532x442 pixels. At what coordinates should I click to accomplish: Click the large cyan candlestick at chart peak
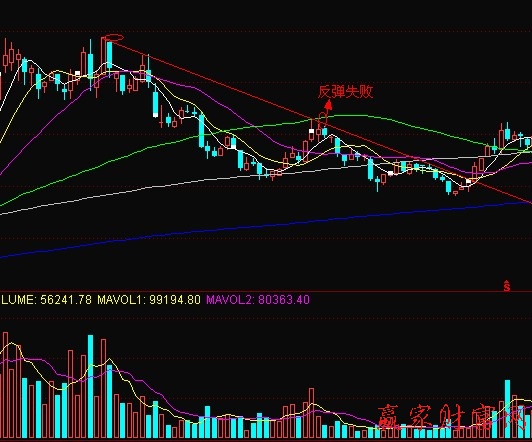[x=109, y=56]
